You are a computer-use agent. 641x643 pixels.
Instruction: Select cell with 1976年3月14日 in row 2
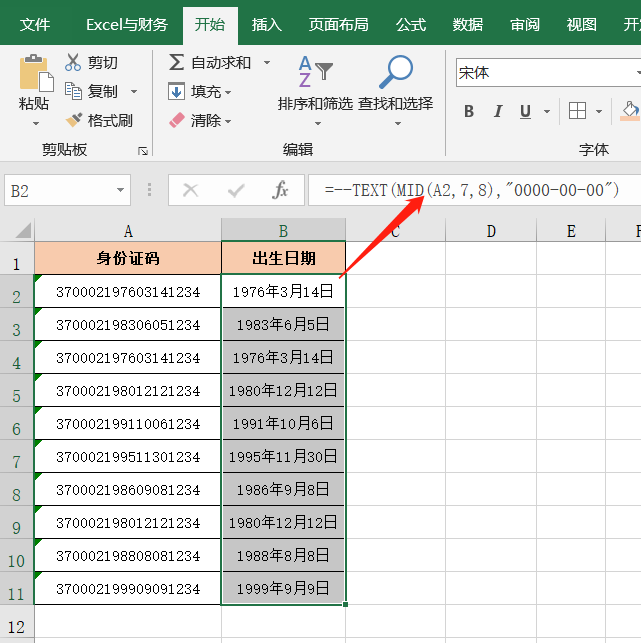point(283,291)
